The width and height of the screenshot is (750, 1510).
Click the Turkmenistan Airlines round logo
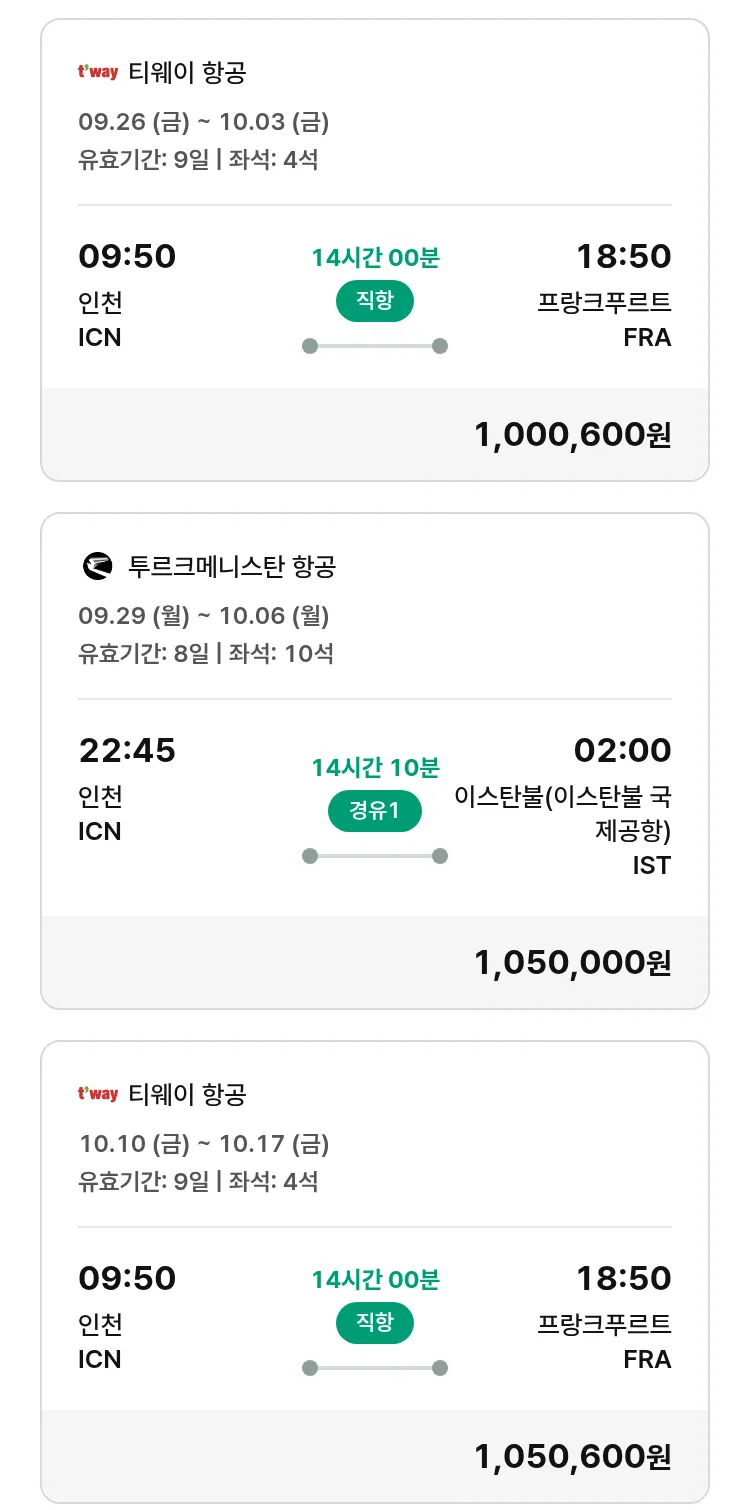click(x=98, y=566)
